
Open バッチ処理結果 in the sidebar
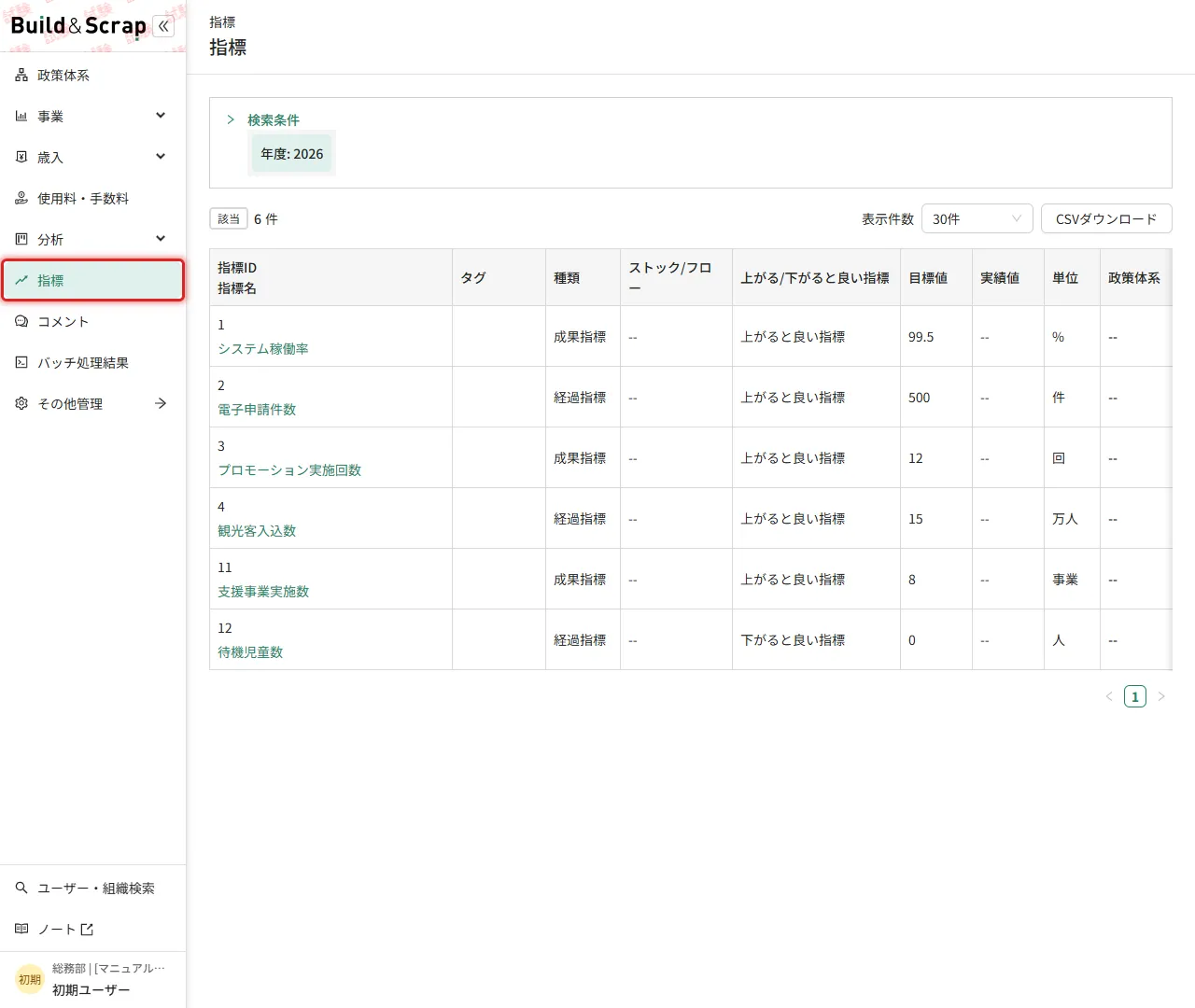(x=92, y=363)
